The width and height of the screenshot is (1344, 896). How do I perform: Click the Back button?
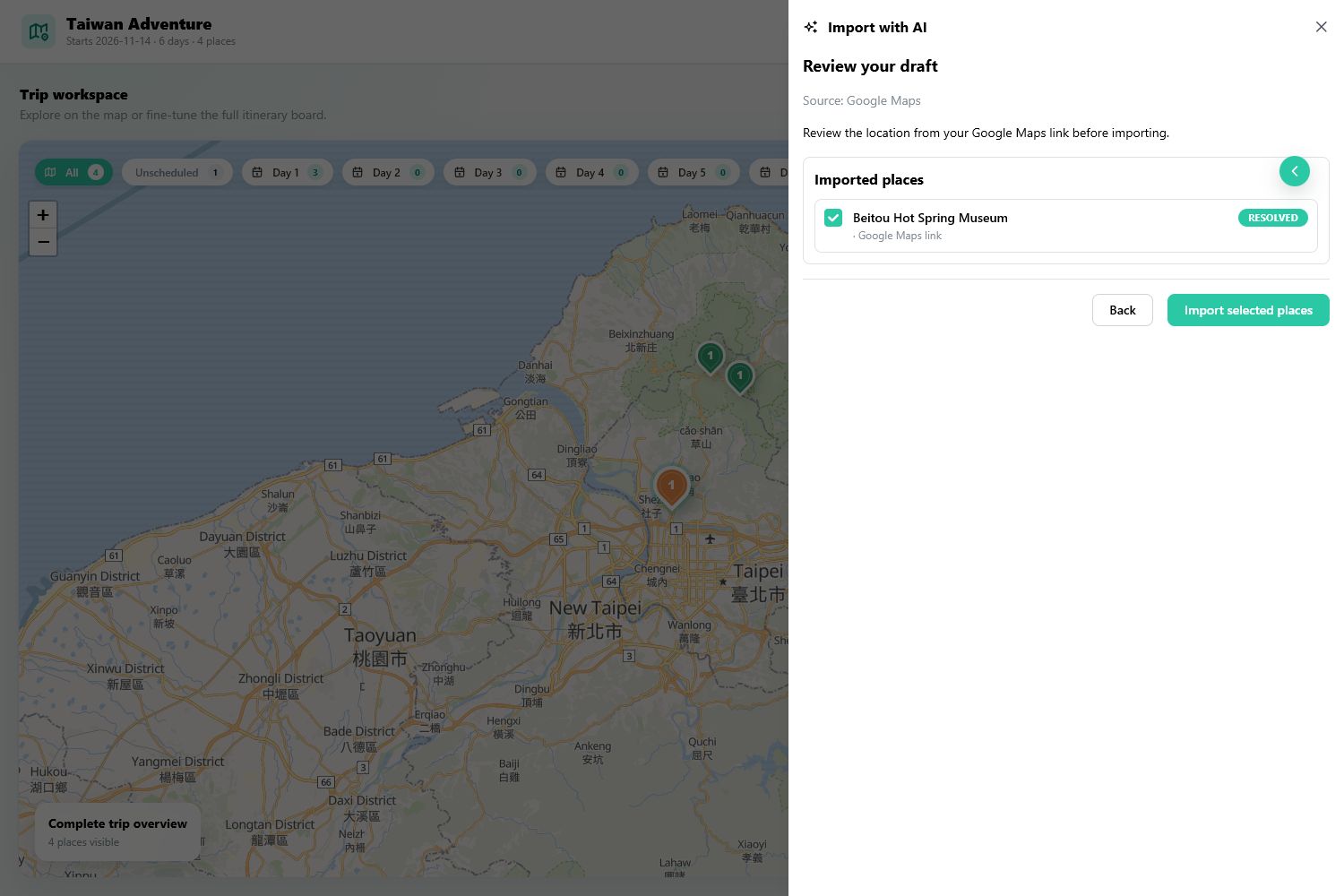click(x=1122, y=310)
